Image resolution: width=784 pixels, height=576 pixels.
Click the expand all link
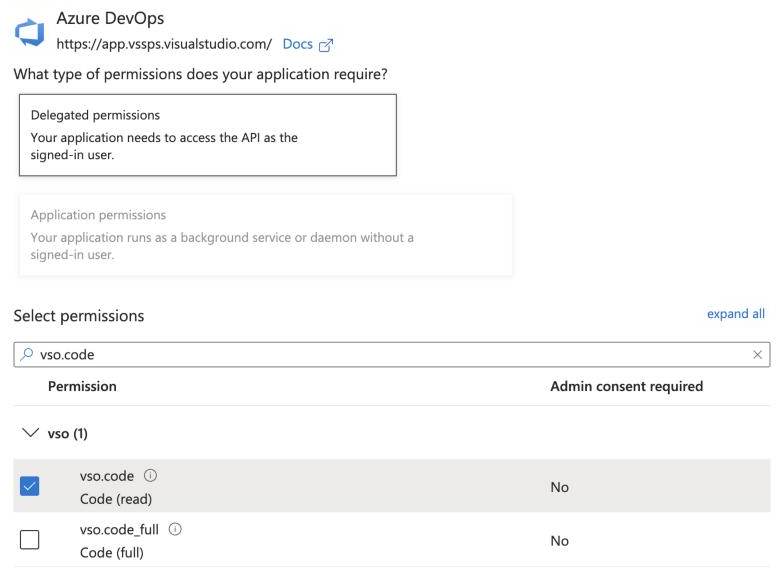[x=736, y=314]
